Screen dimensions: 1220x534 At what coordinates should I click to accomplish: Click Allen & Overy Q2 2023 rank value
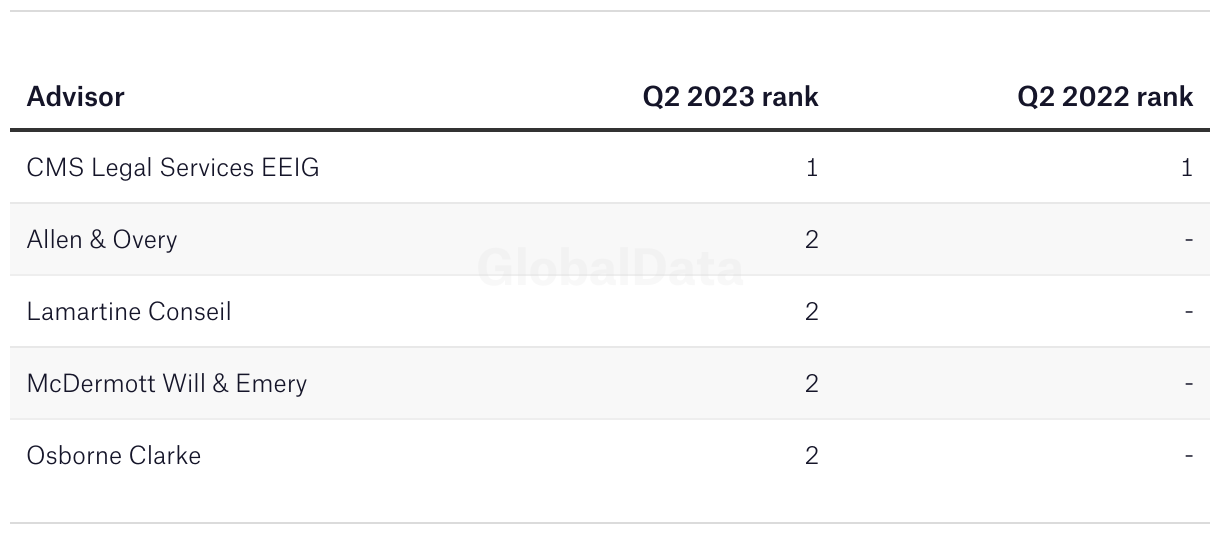click(x=812, y=240)
